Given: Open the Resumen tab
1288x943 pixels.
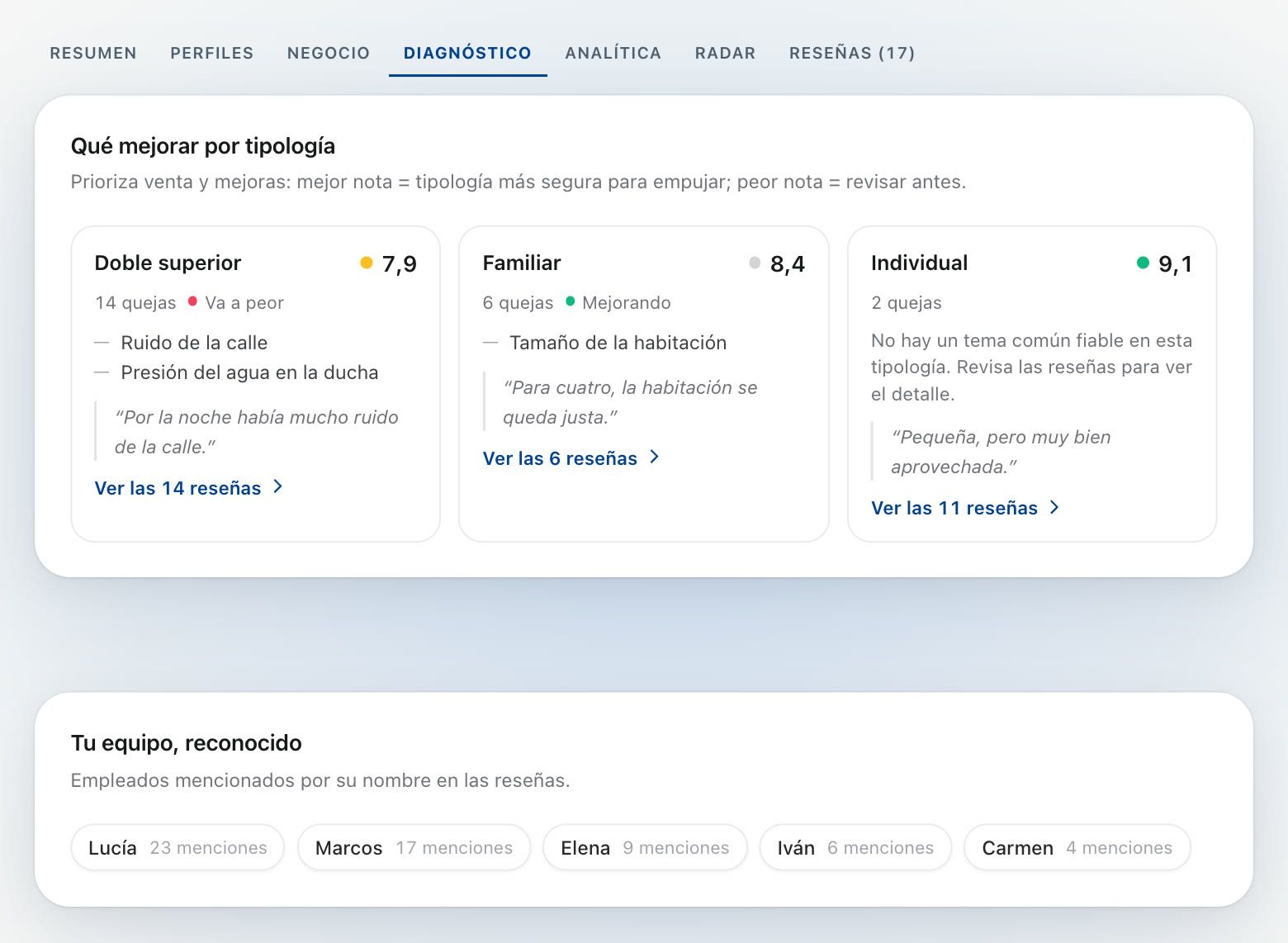Looking at the screenshot, I should tap(93, 53).
